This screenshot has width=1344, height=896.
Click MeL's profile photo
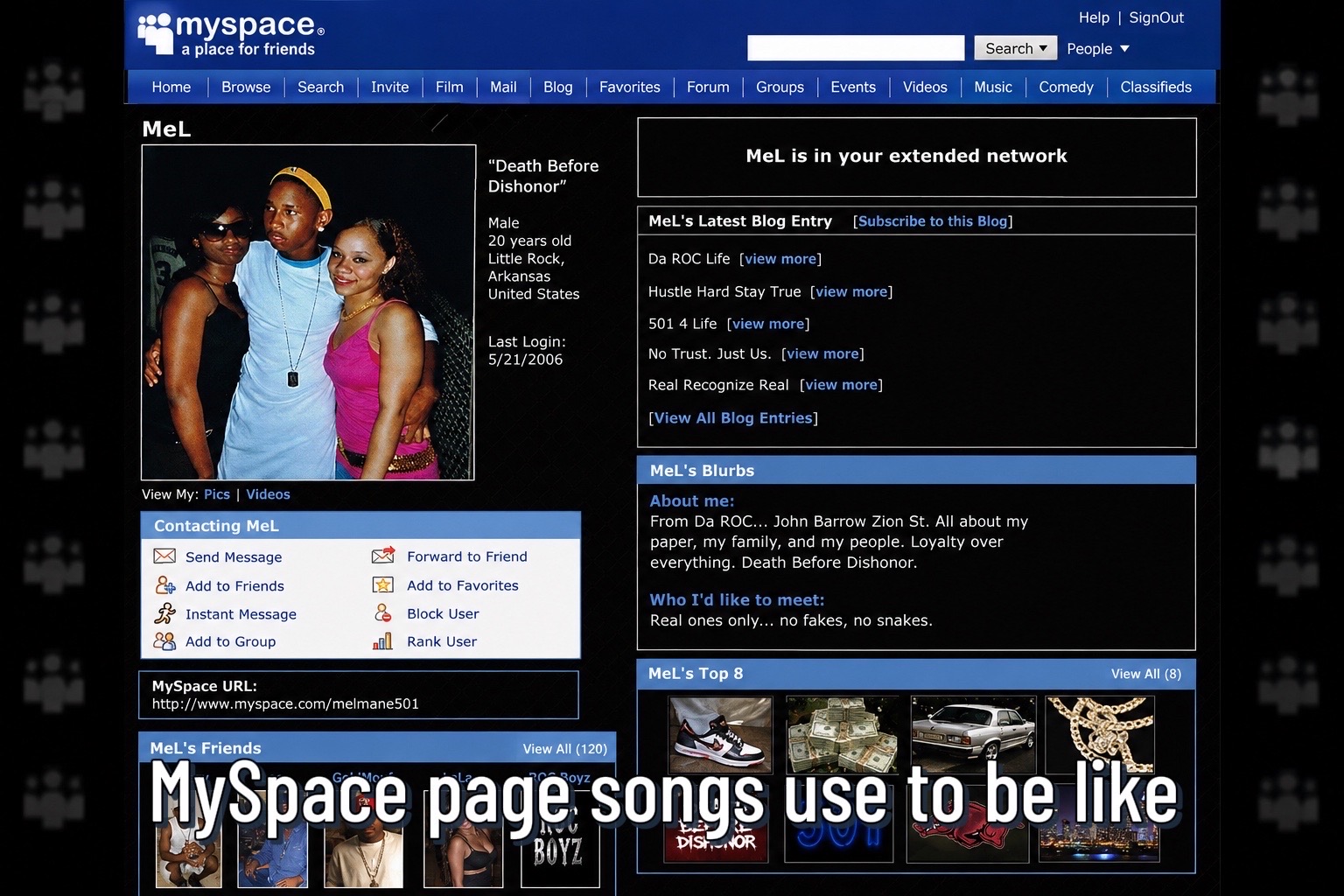308,312
